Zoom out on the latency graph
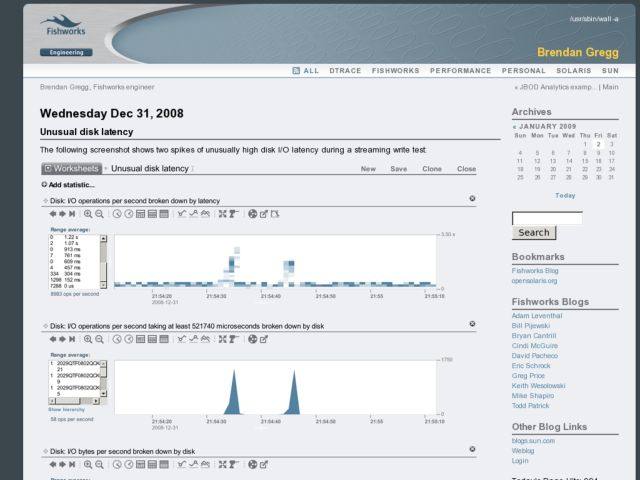This screenshot has width=640, height=480. pyautogui.click(x=100, y=213)
